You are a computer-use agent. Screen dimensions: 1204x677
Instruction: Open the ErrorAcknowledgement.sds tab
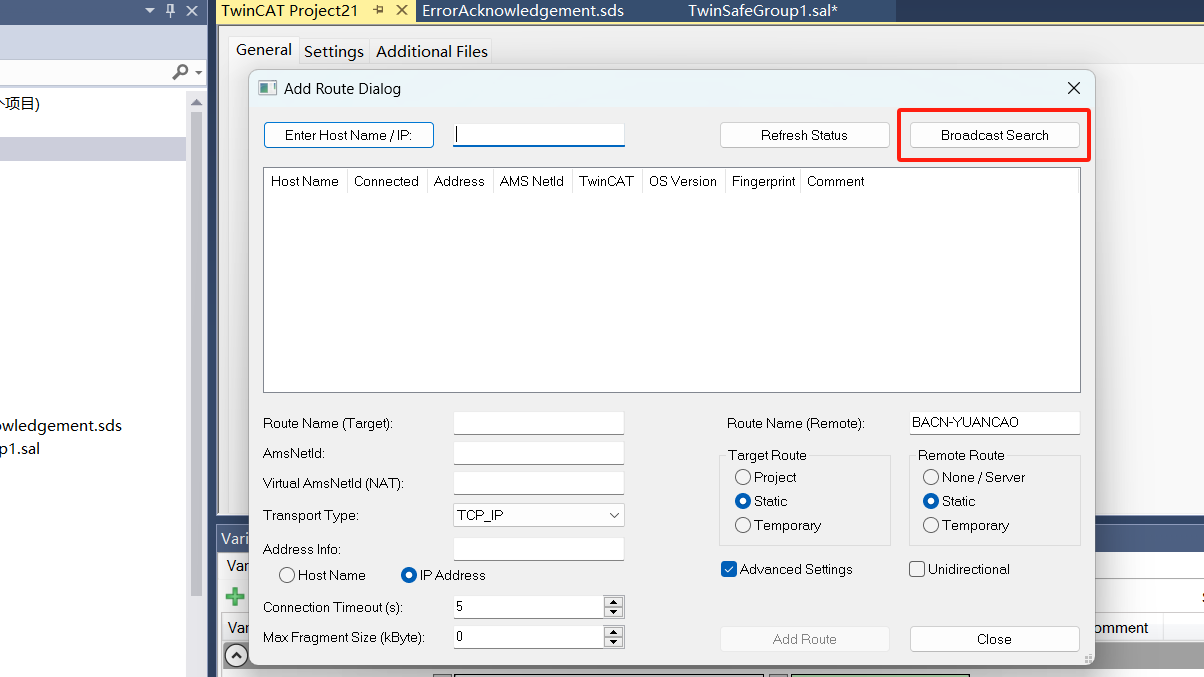pos(523,11)
